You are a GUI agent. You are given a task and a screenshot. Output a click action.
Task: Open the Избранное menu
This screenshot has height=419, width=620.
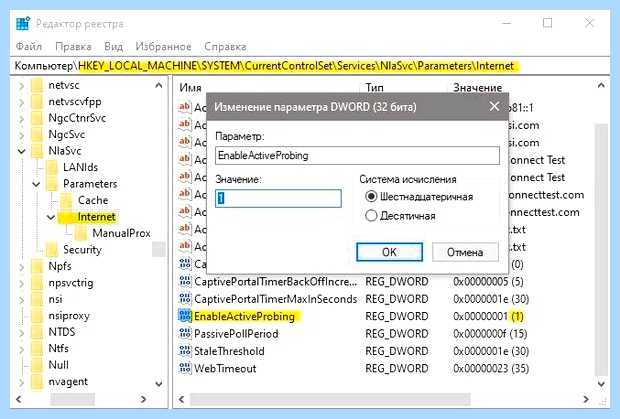pyautogui.click(x=163, y=46)
